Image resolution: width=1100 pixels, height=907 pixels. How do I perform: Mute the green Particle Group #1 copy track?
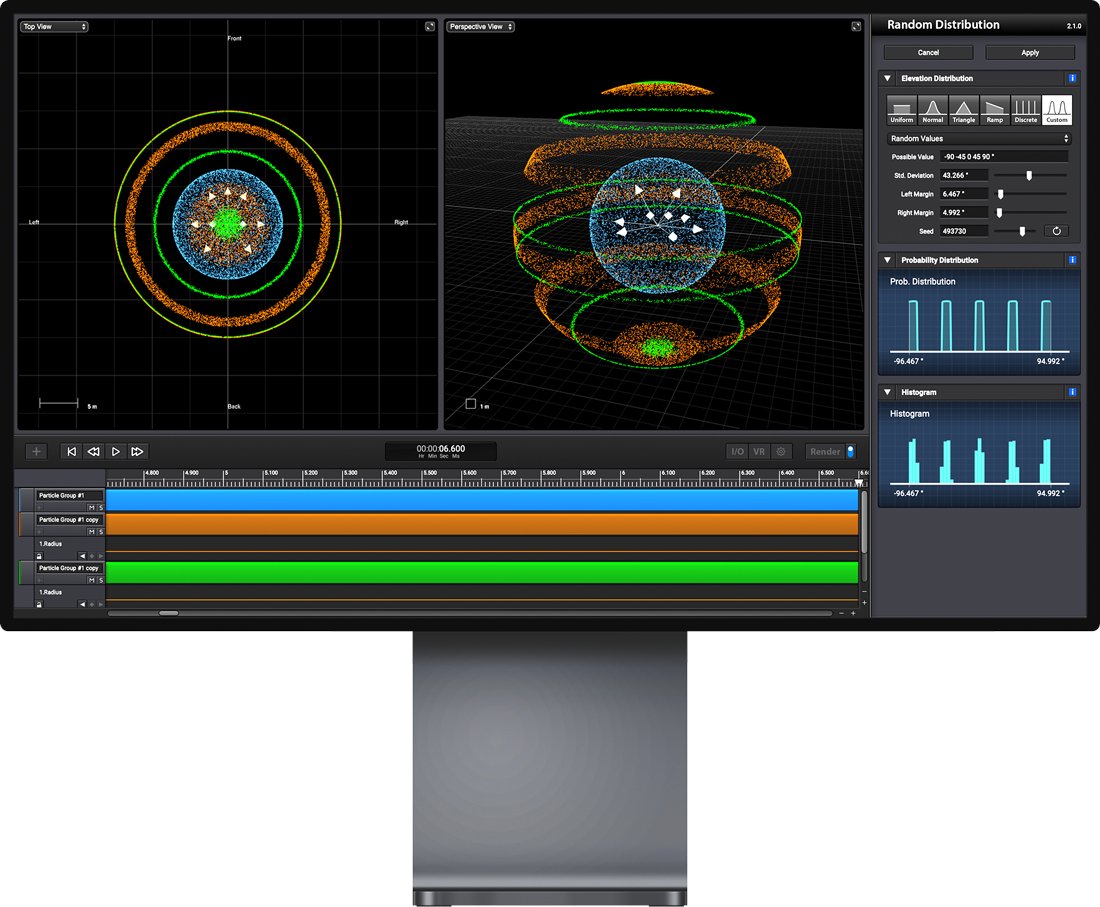pyautogui.click(x=91, y=580)
